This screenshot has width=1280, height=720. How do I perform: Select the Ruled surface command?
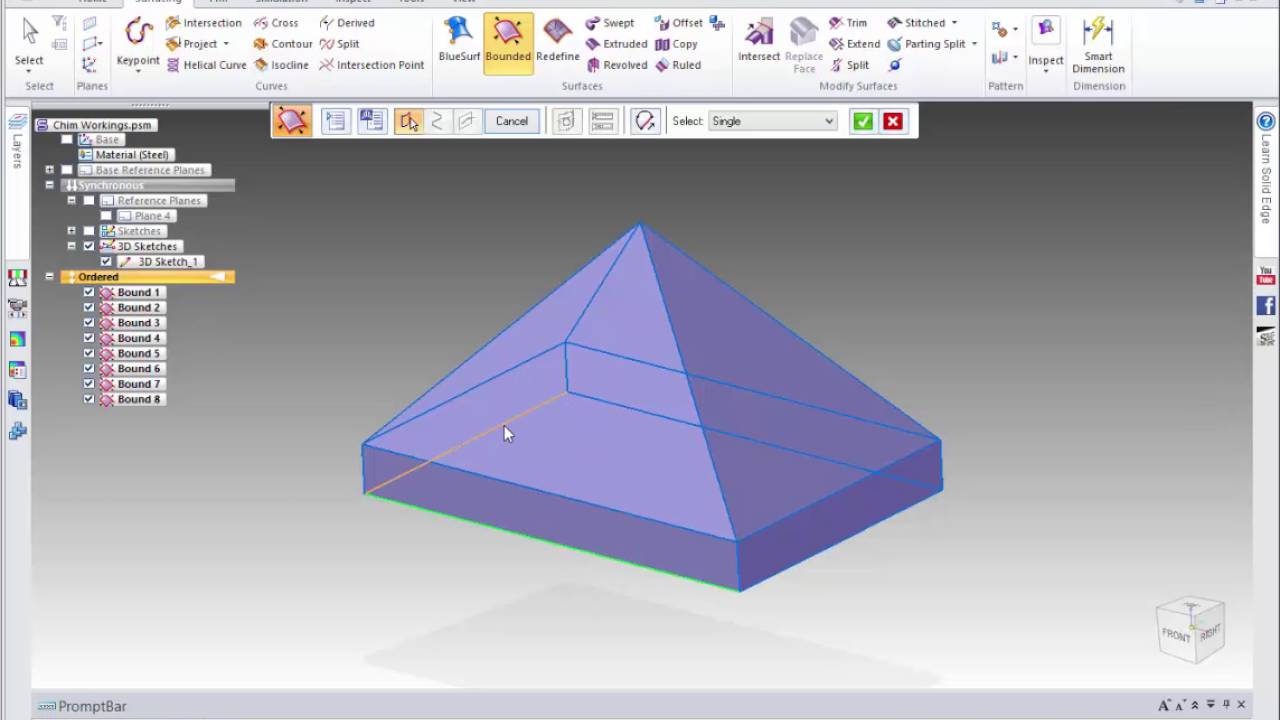[x=677, y=65]
